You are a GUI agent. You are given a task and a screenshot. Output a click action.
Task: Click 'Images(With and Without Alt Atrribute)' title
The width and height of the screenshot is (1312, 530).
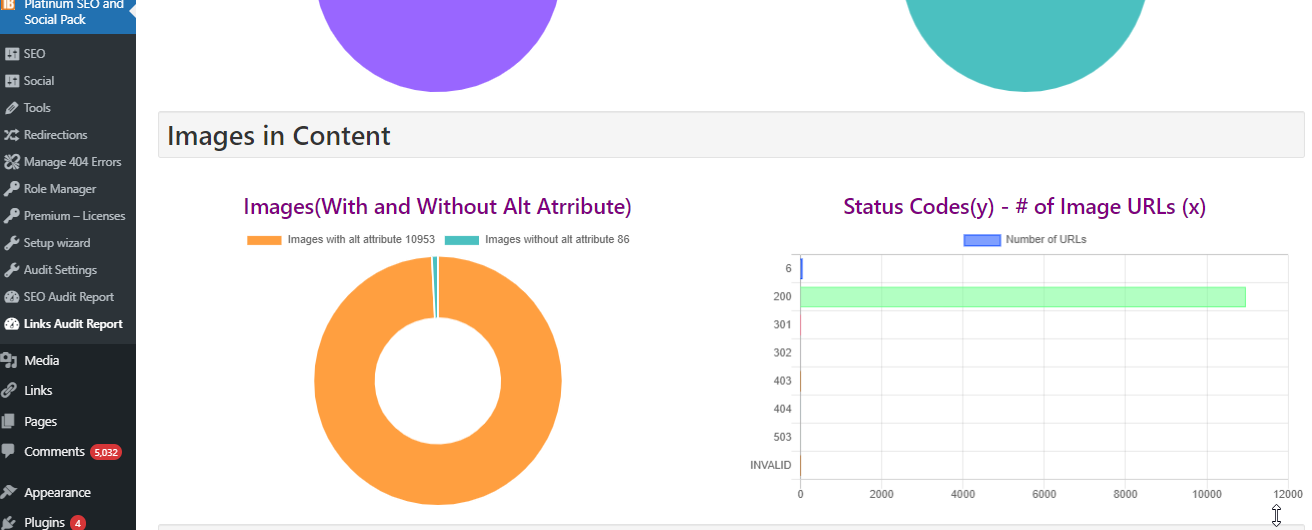tap(438, 207)
